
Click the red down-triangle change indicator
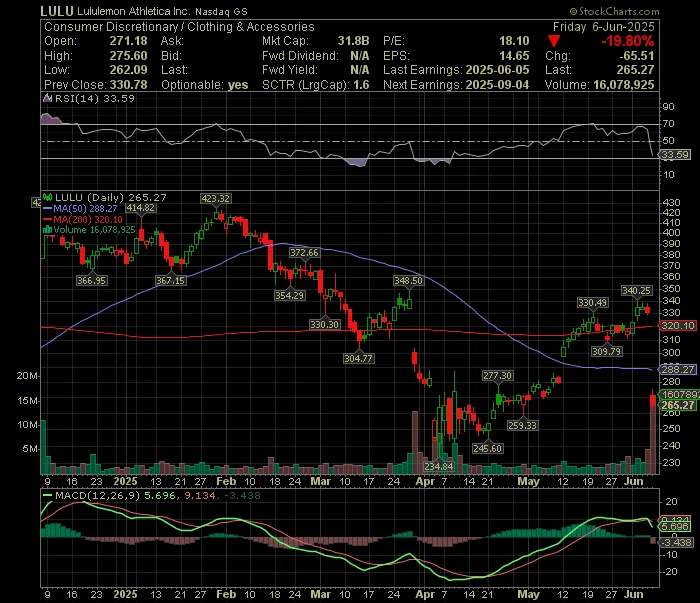pos(554,42)
